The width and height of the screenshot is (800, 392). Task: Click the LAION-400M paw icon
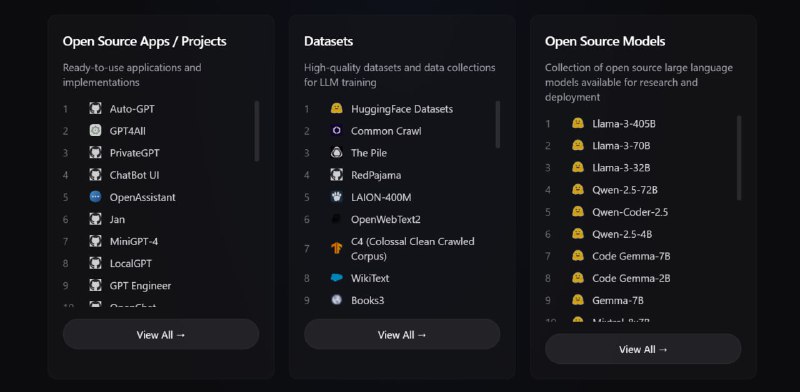(336, 197)
